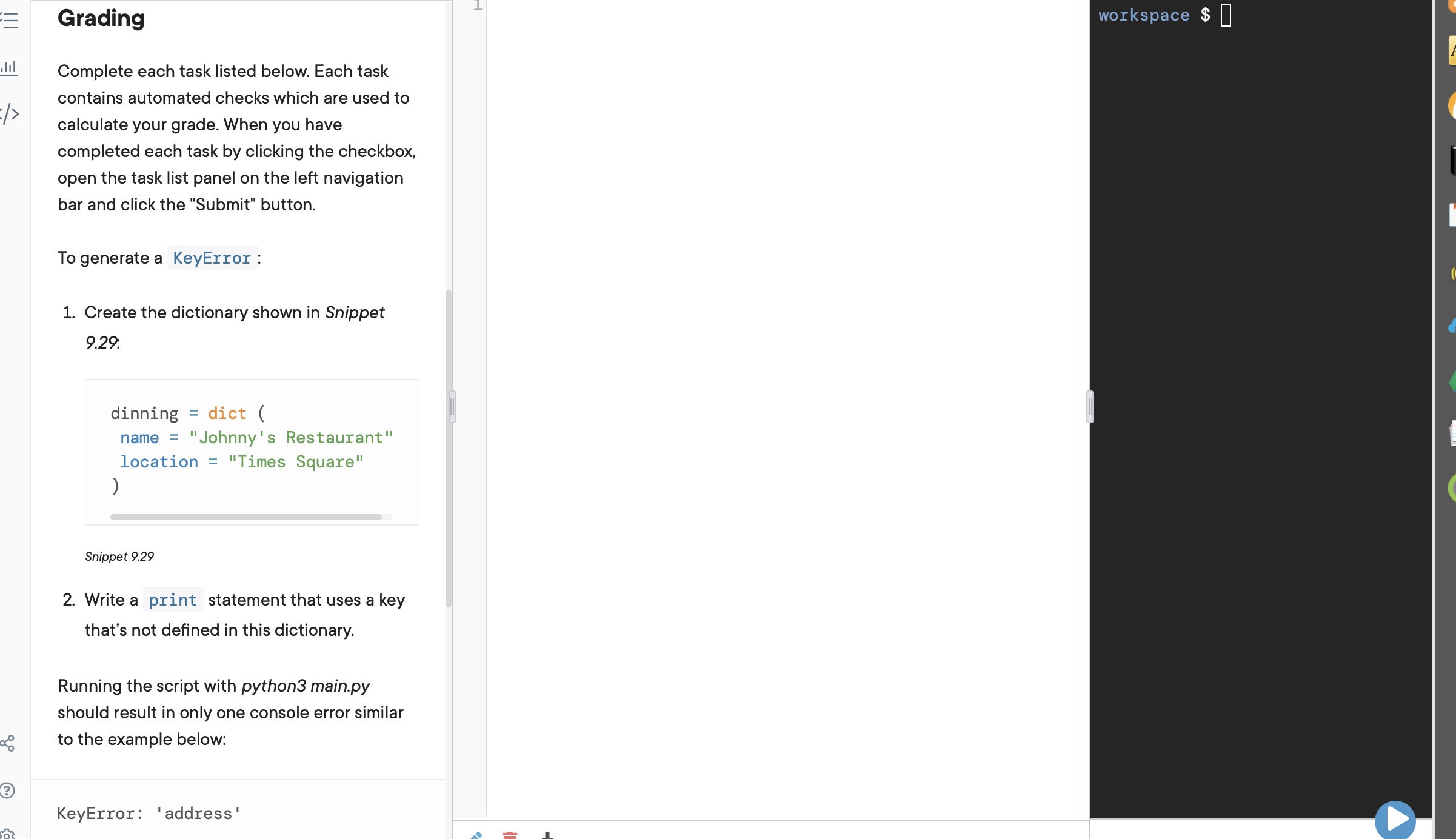Open the settings gear at sidebar bottom
Image resolution: width=1456 pixels, height=839 pixels.
(x=7, y=833)
